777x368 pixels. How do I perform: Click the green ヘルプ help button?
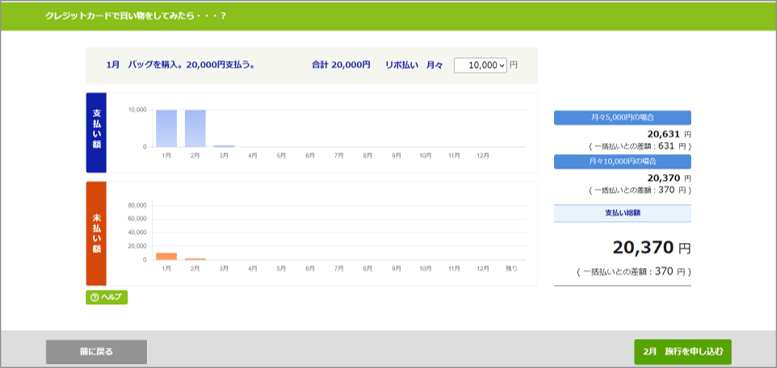click(107, 297)
